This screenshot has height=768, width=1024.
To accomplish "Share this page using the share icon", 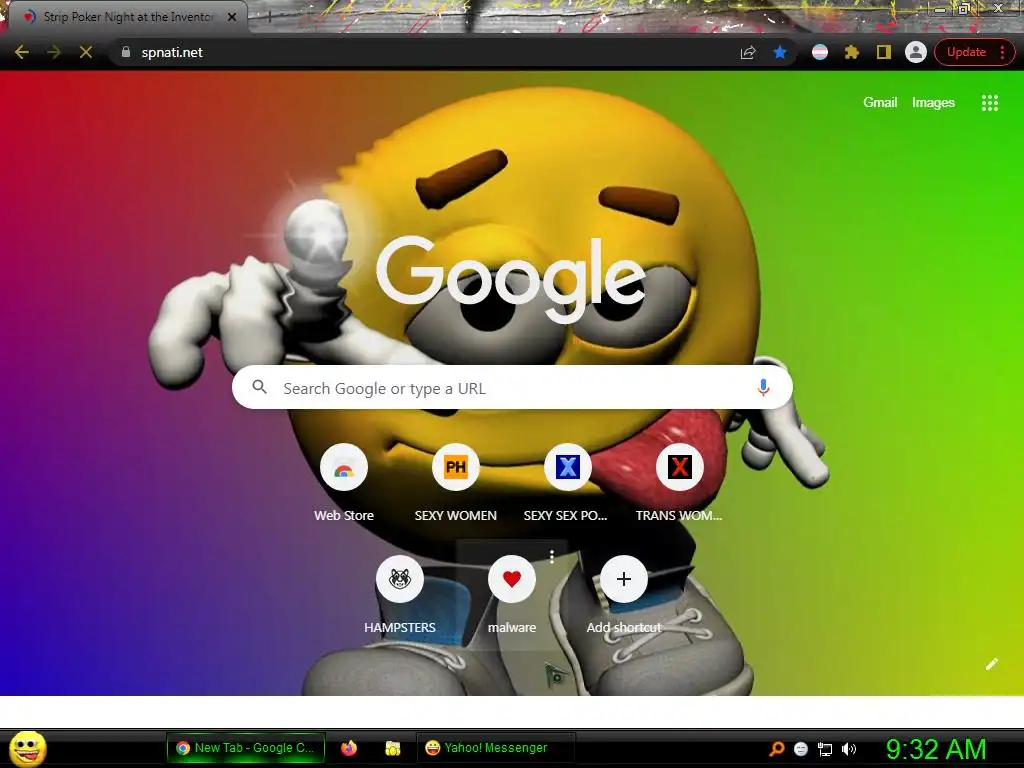I will pos(748,52).
